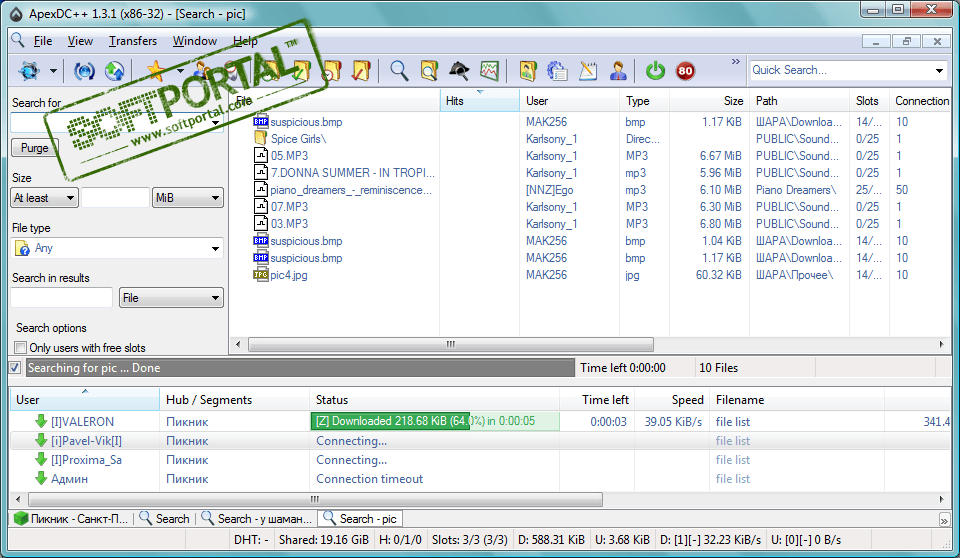The image size is (960, 558).
Task: Click Slots: 3/3 (3/3) status entry
Action: coord(470,540)
